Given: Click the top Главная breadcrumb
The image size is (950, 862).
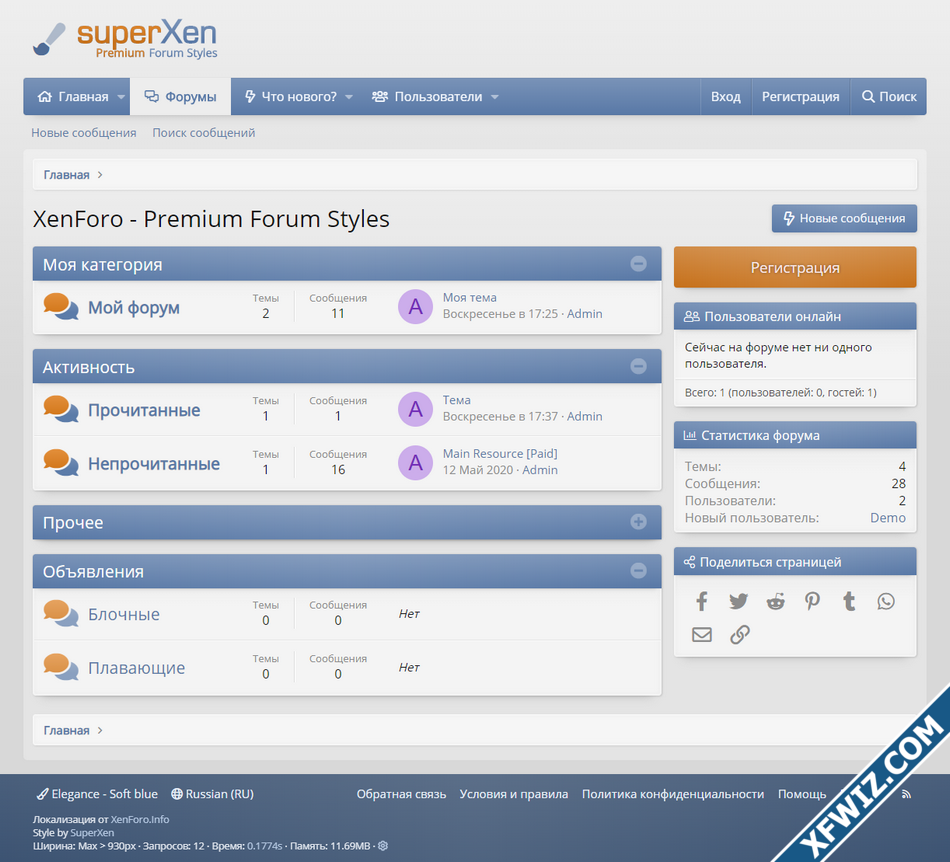Looking at the screenshot, I should click(67, 174).
